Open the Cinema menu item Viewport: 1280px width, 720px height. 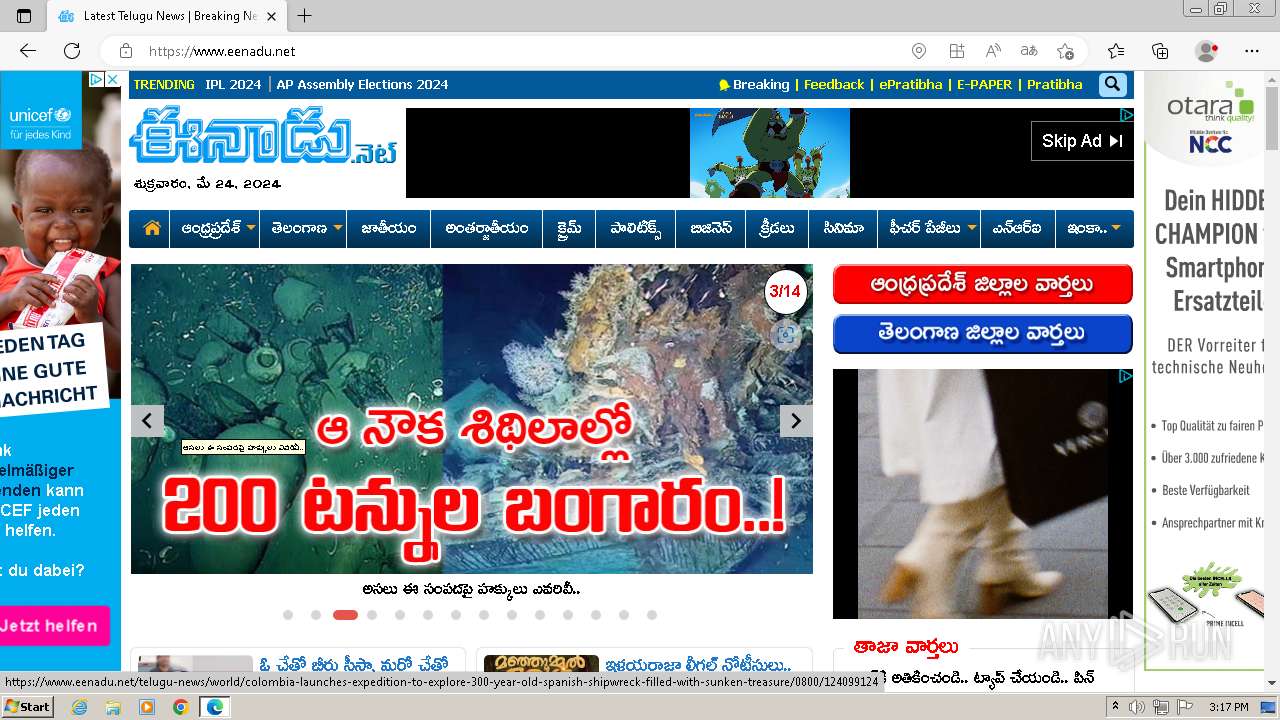point(843,228)
